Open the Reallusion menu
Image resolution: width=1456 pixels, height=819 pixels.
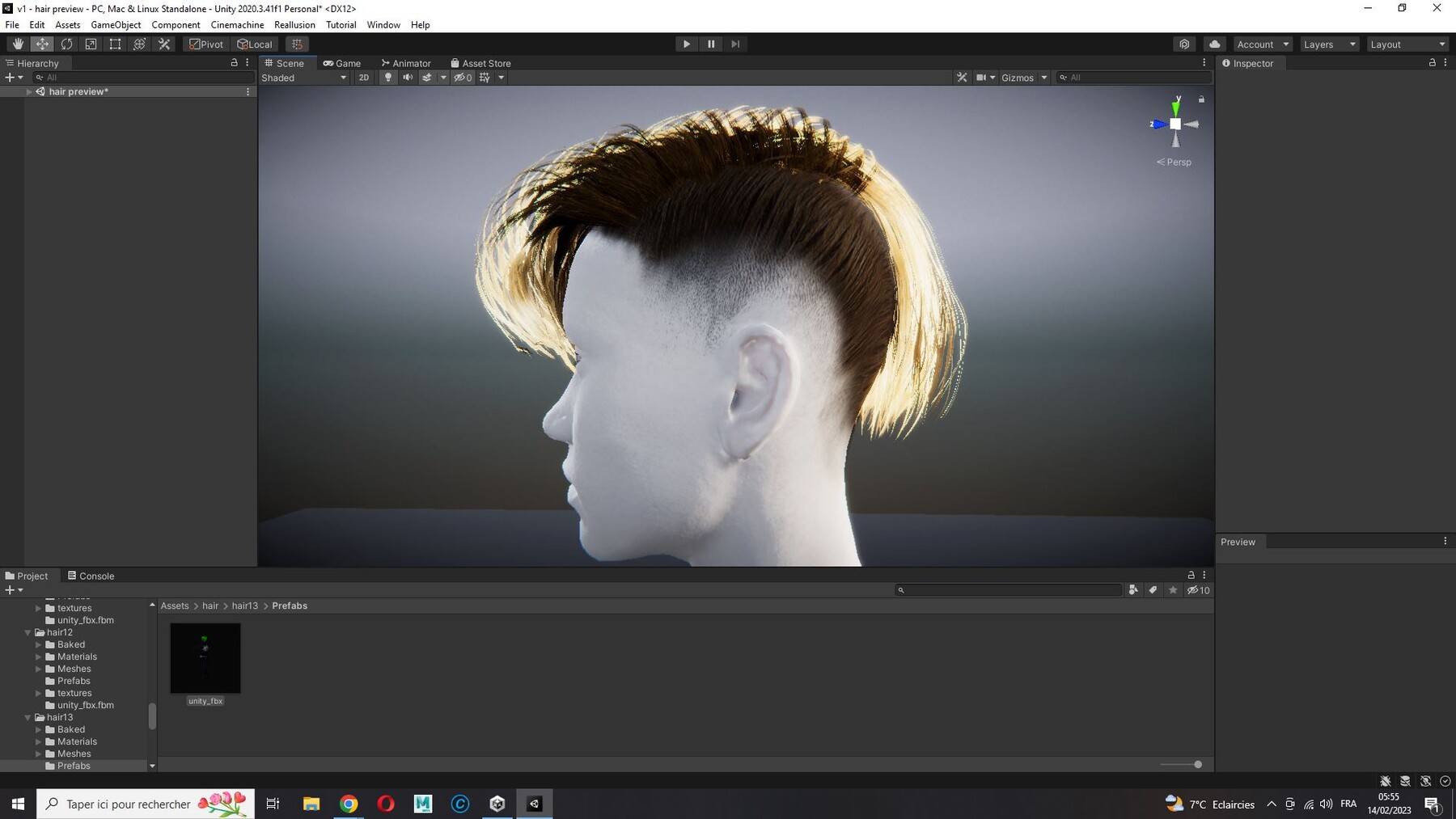[x=294, y=25]
